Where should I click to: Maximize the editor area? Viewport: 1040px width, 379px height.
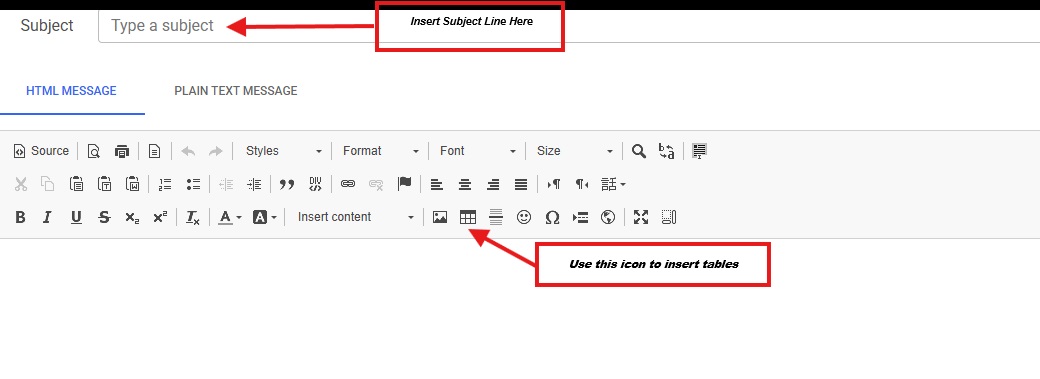(x=640, y=217)
